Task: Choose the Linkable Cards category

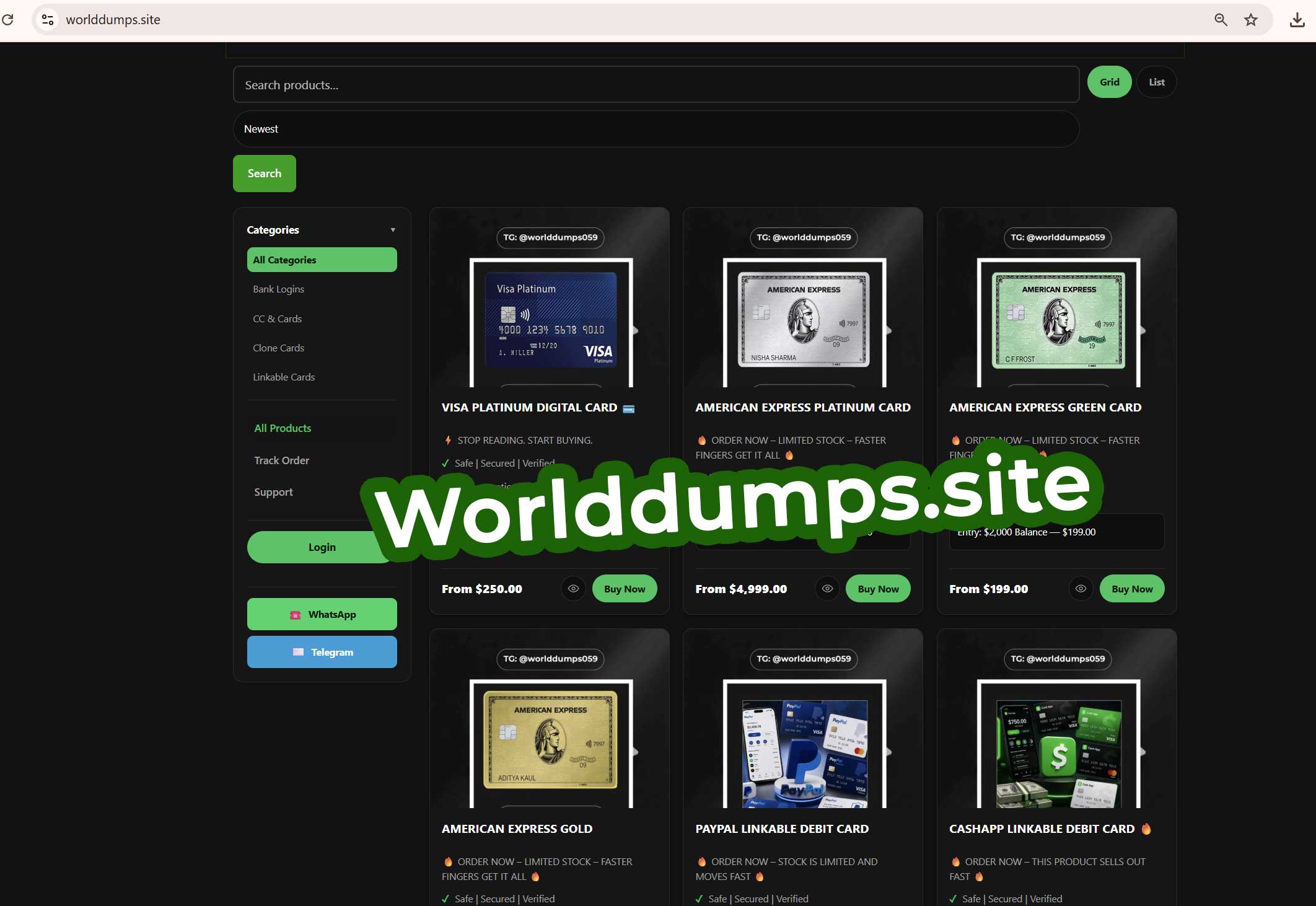Action: [284, 377]
